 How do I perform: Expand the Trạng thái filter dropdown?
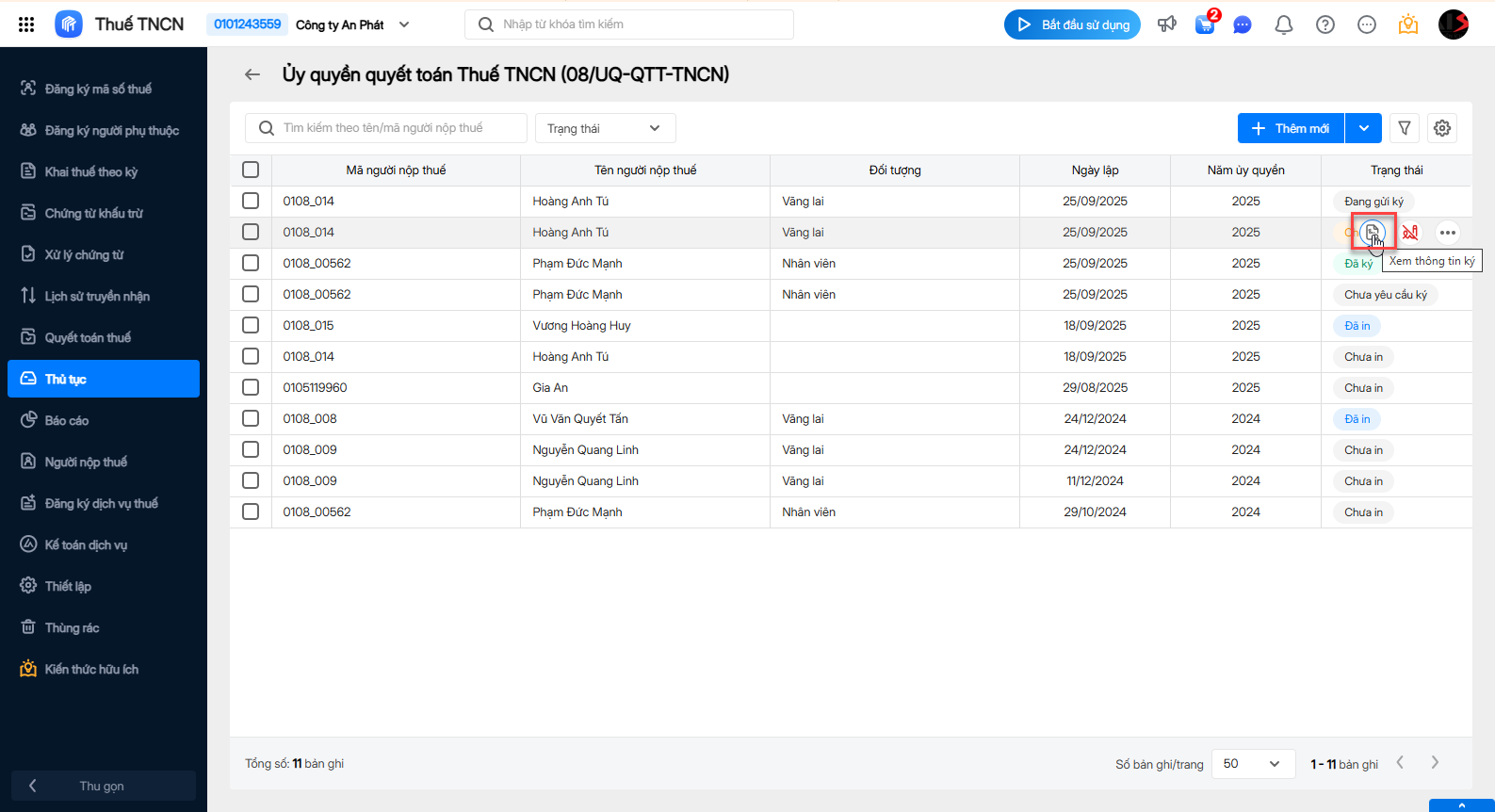pyautogui.click(x=605, y=128)
